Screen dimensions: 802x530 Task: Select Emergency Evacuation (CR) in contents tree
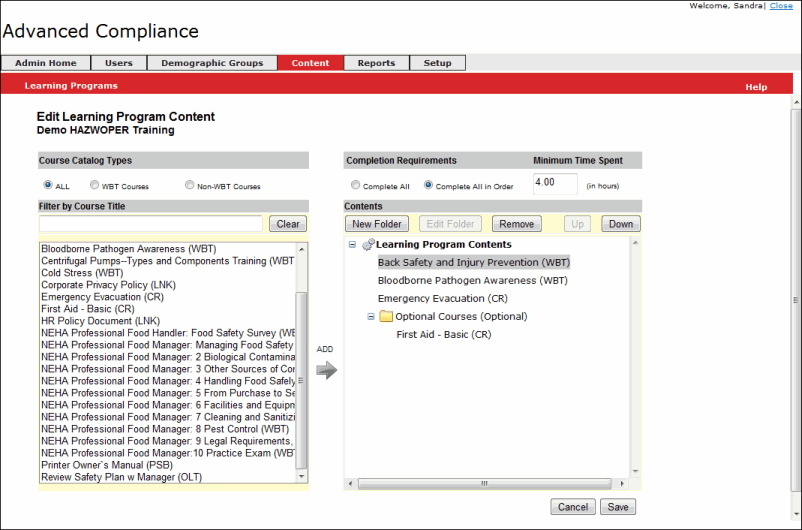coord(442,298)
